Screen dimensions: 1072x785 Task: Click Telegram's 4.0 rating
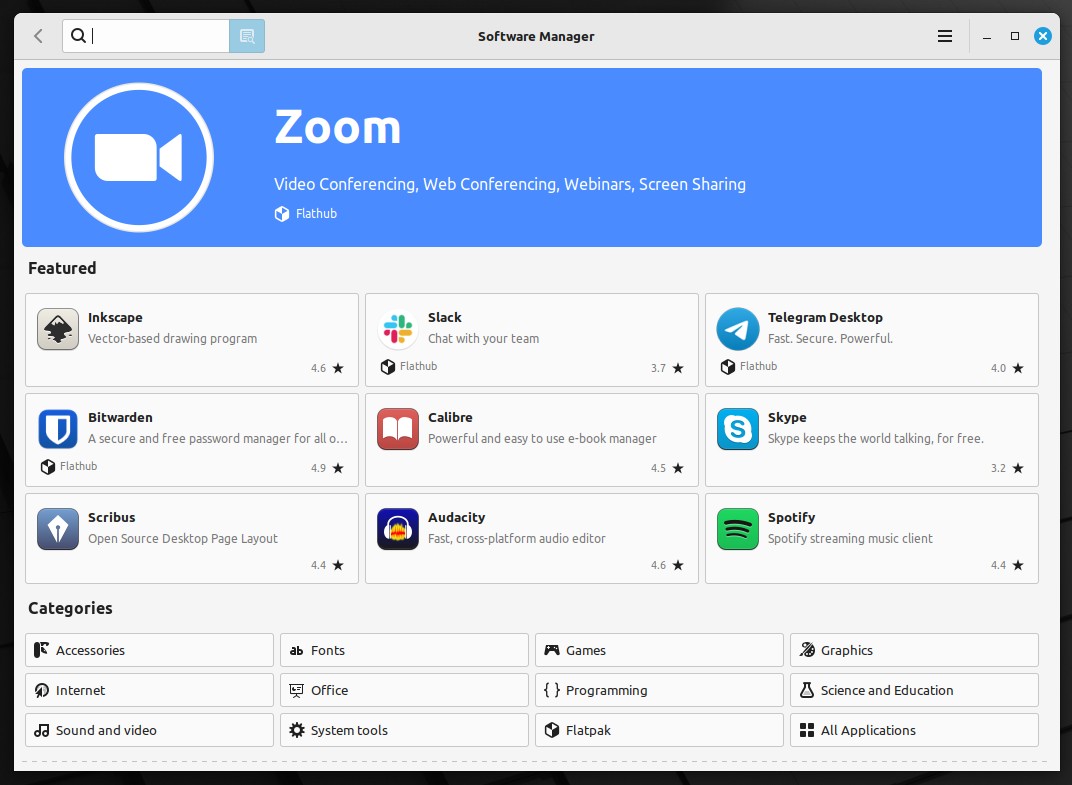tap(1006, 368)
